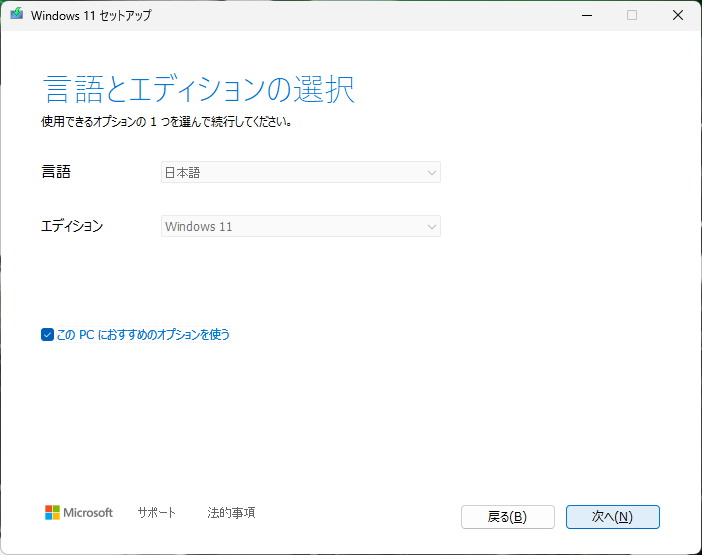Click the 次へ(N) button
This screenshot has width=702, height=555.
click(612, 517)
